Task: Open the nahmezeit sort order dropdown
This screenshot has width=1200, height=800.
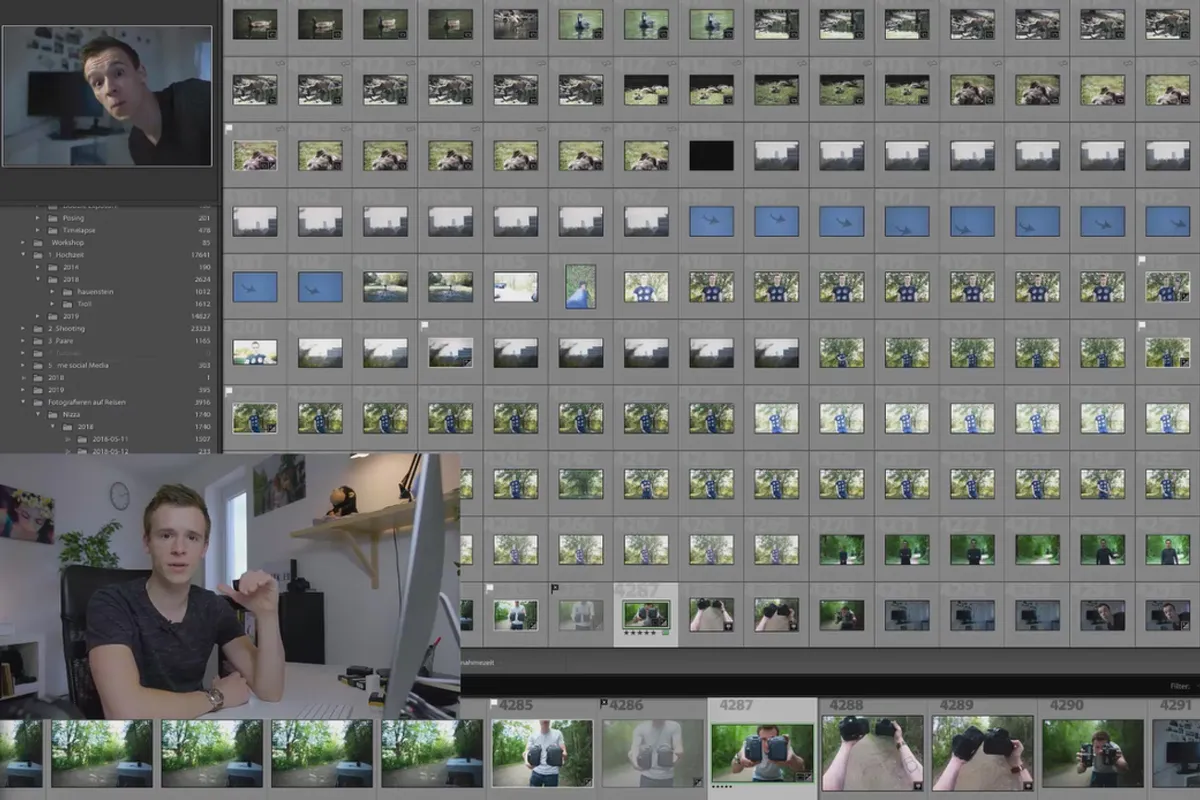Action: tap(476, 662)
